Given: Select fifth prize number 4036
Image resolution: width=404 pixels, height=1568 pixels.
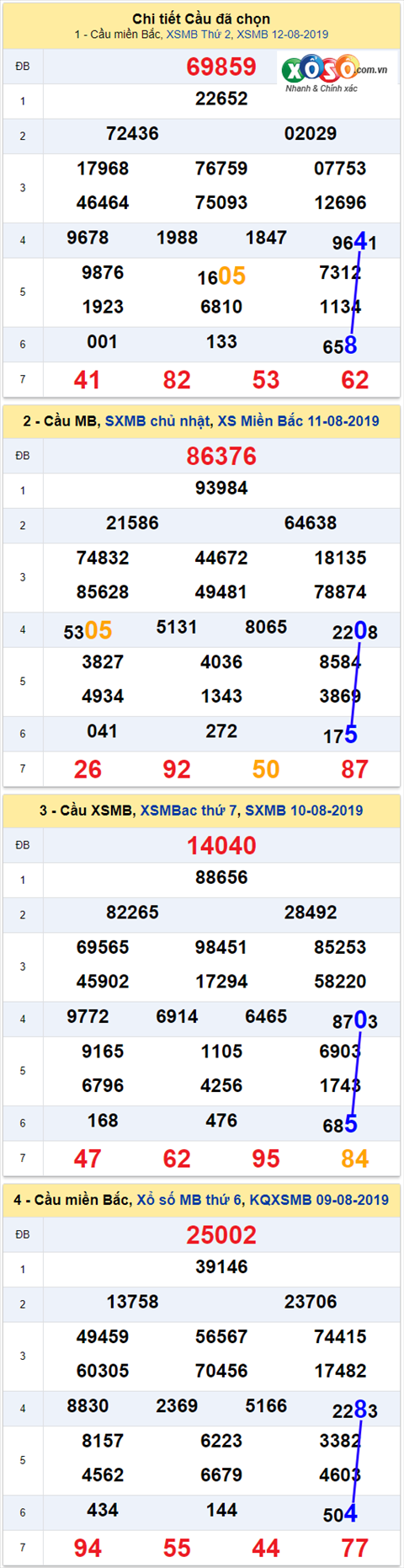Looking at the screenshot, I should [221, 662].
